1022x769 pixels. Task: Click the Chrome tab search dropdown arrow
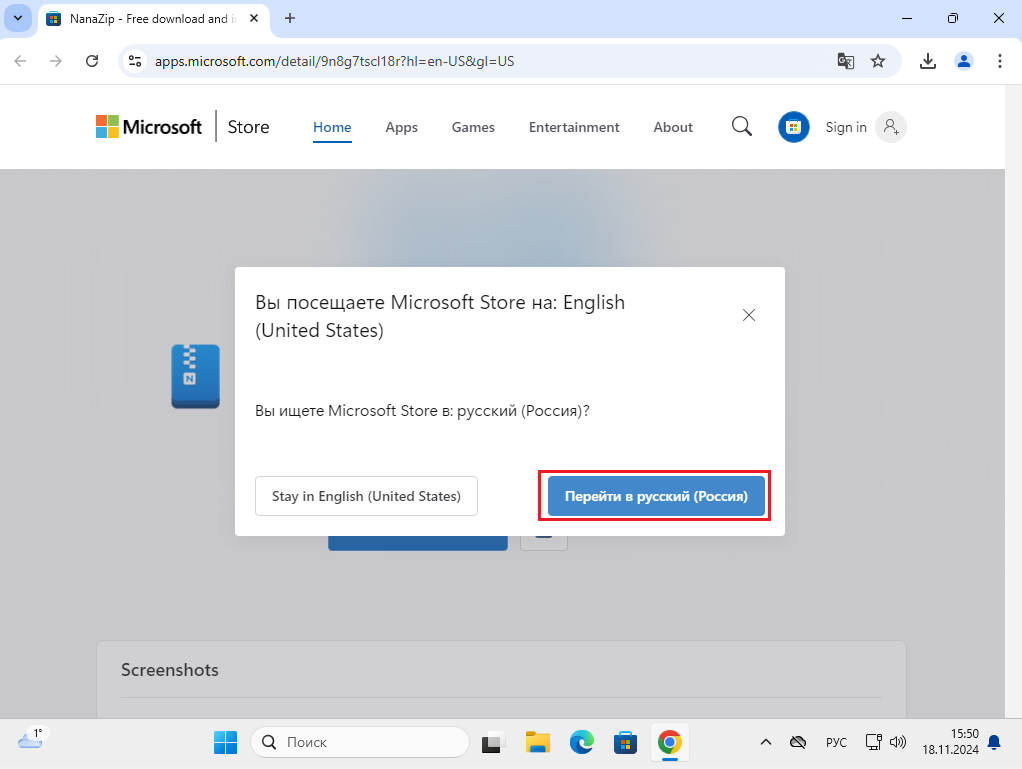[x=18, y=18]
